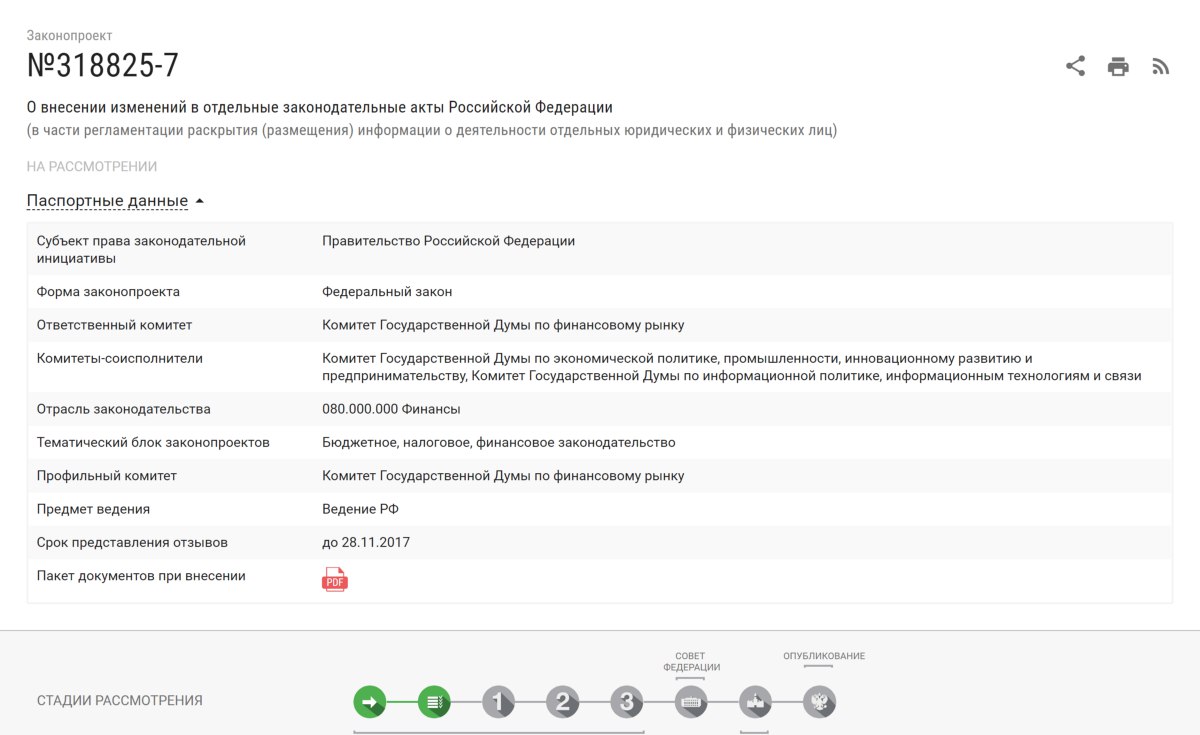
Task: Click the subtitle about раскрытия информации
Action: click(x=432, y=130)
